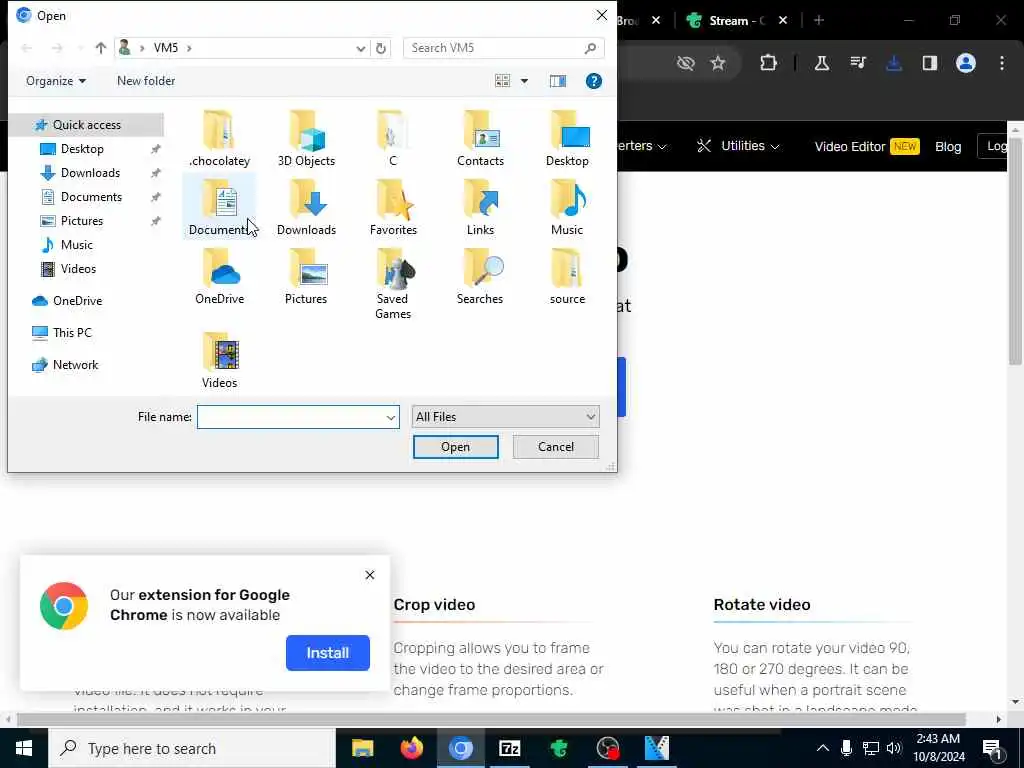Open the 3D Objects folder
This screenshot has width=1024, height=768.
pyautogui.click(x=306, y=138)
